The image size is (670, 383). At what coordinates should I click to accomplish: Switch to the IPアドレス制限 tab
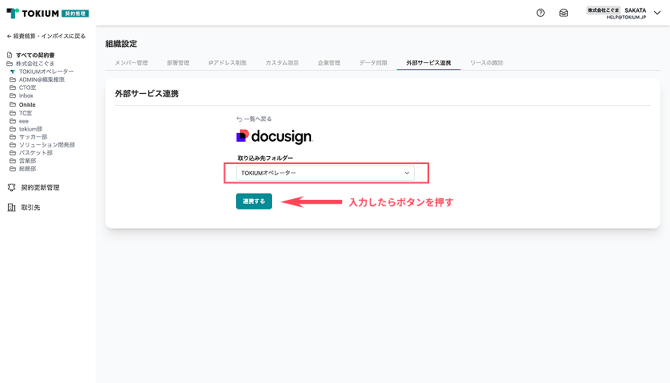227,63
